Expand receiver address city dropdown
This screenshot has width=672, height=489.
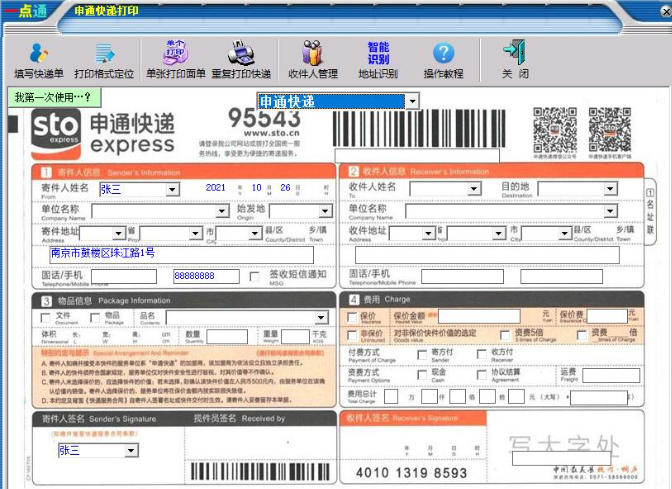498,233
